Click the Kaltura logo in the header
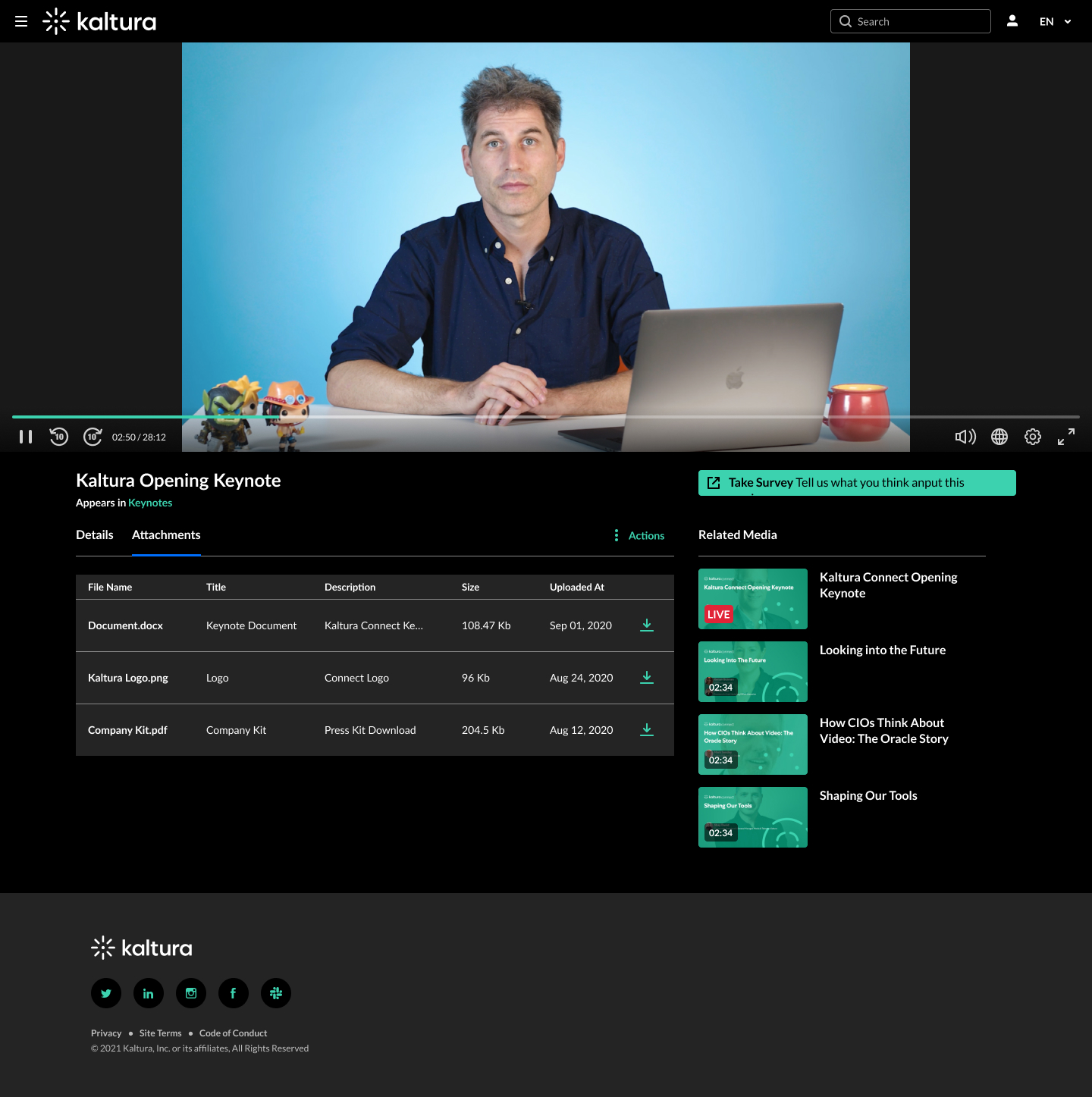 click(x=99, y=21)
